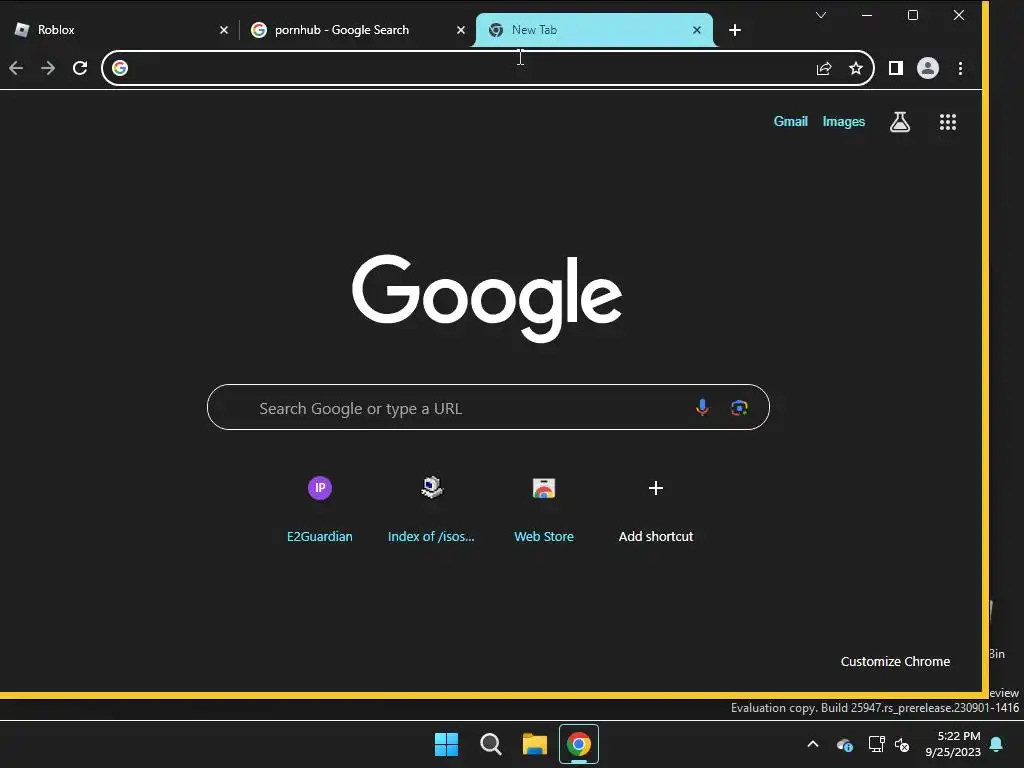Open File Explorer from taskbar
This screenshot has width=1024, height=768.
coord(534,744)
